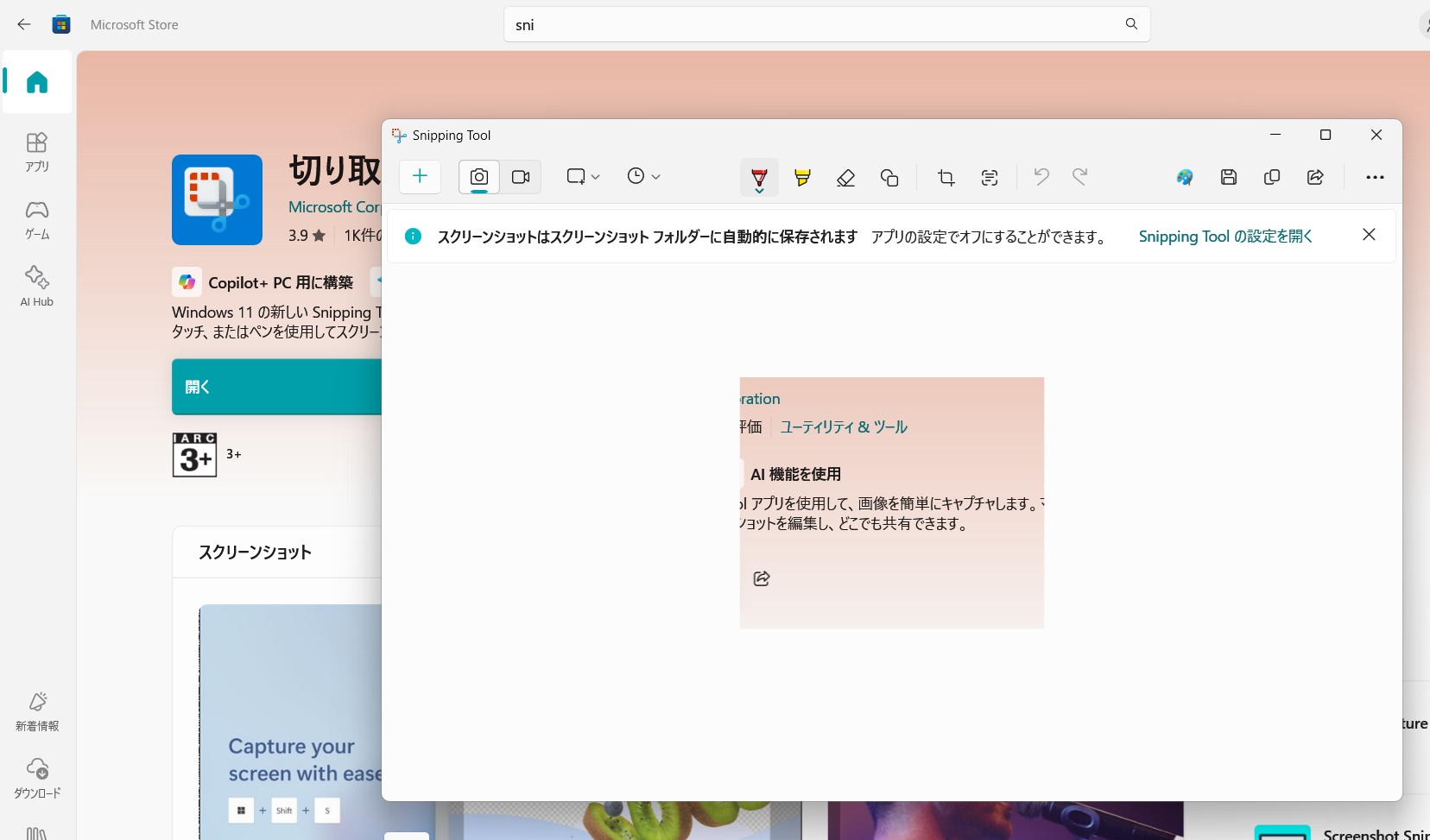Activate the Text actions tool
This screenshot has height=840, width=1430.
(x=990, y=178)
